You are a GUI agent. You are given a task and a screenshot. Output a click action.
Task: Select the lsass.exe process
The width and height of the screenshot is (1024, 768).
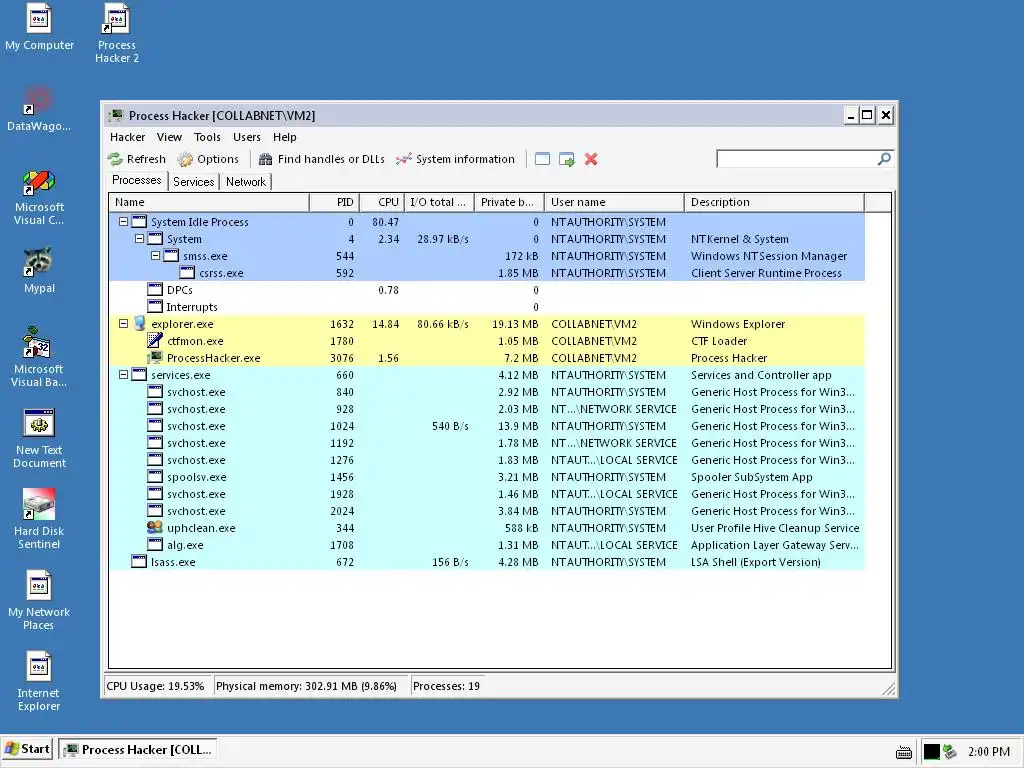click(487, 562)
